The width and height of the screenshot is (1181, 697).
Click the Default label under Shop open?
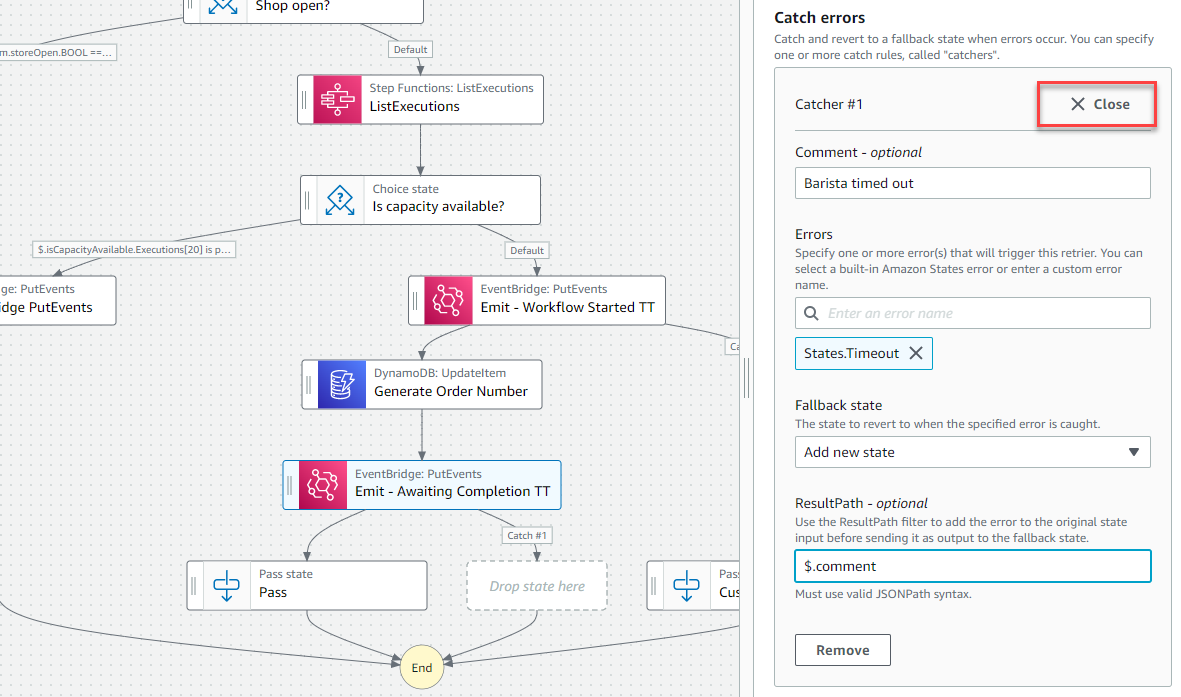pos(410,50)
